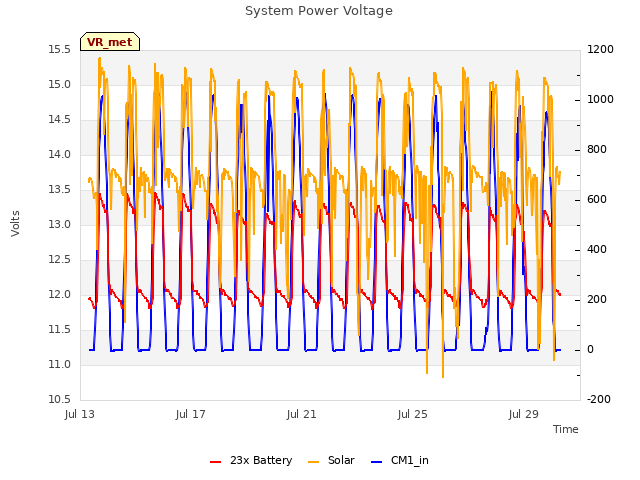Click the orange Solar legend swatch
Image resolution: width=640 pixels, height=480 pixels.
pos(313,462)
